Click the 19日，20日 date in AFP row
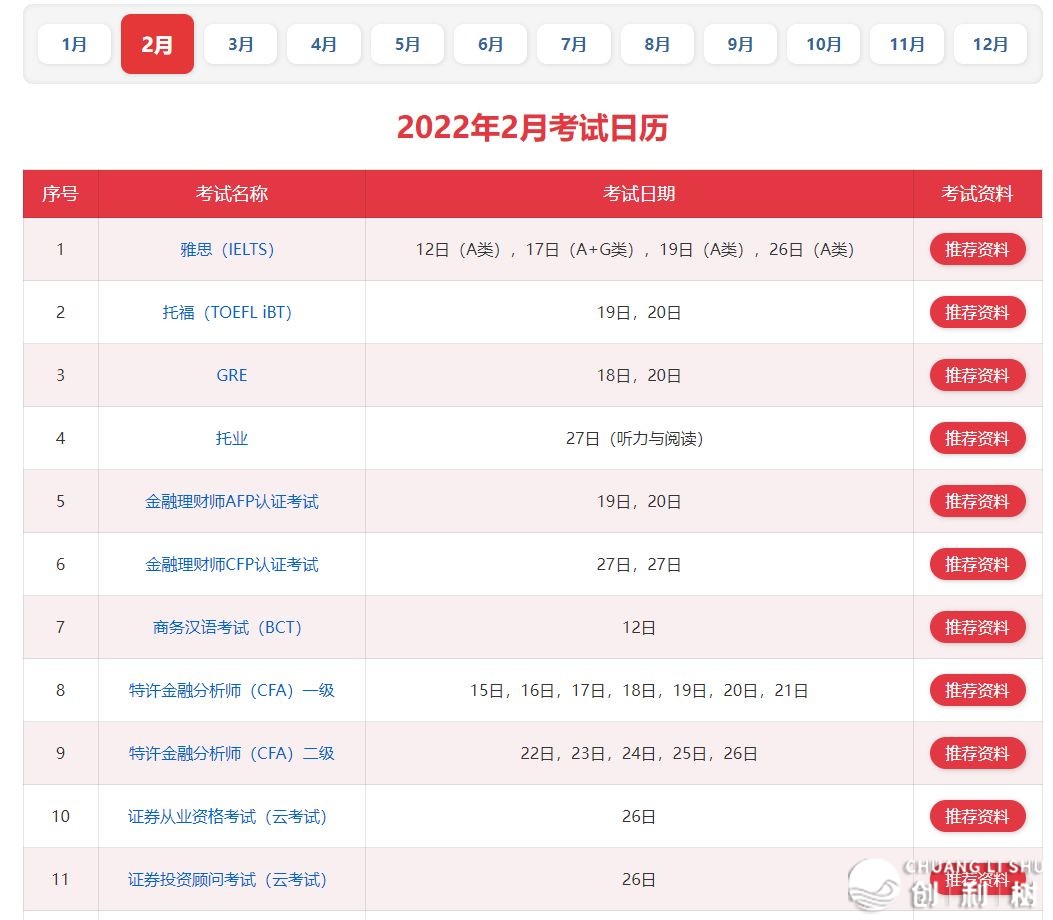The height and width of the screenshot is (920, 1053). click(639, 502)
